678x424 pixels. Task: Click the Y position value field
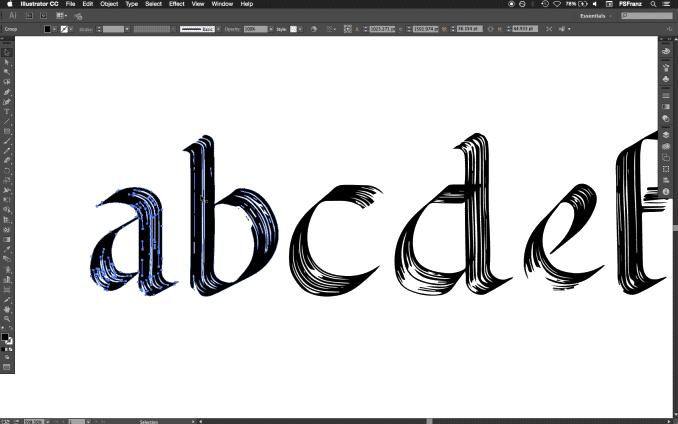tap(425, 29)
